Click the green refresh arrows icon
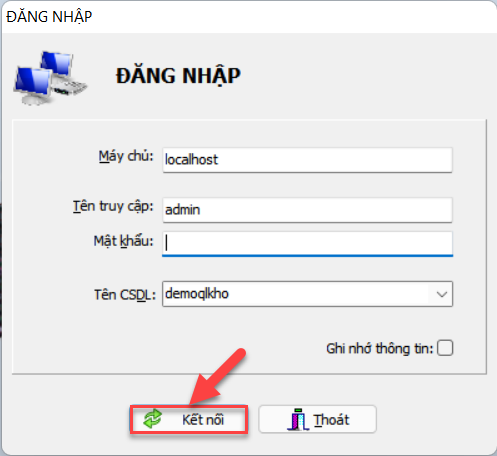The height and width of the screenshot is (456, 497). click(153, 419)
